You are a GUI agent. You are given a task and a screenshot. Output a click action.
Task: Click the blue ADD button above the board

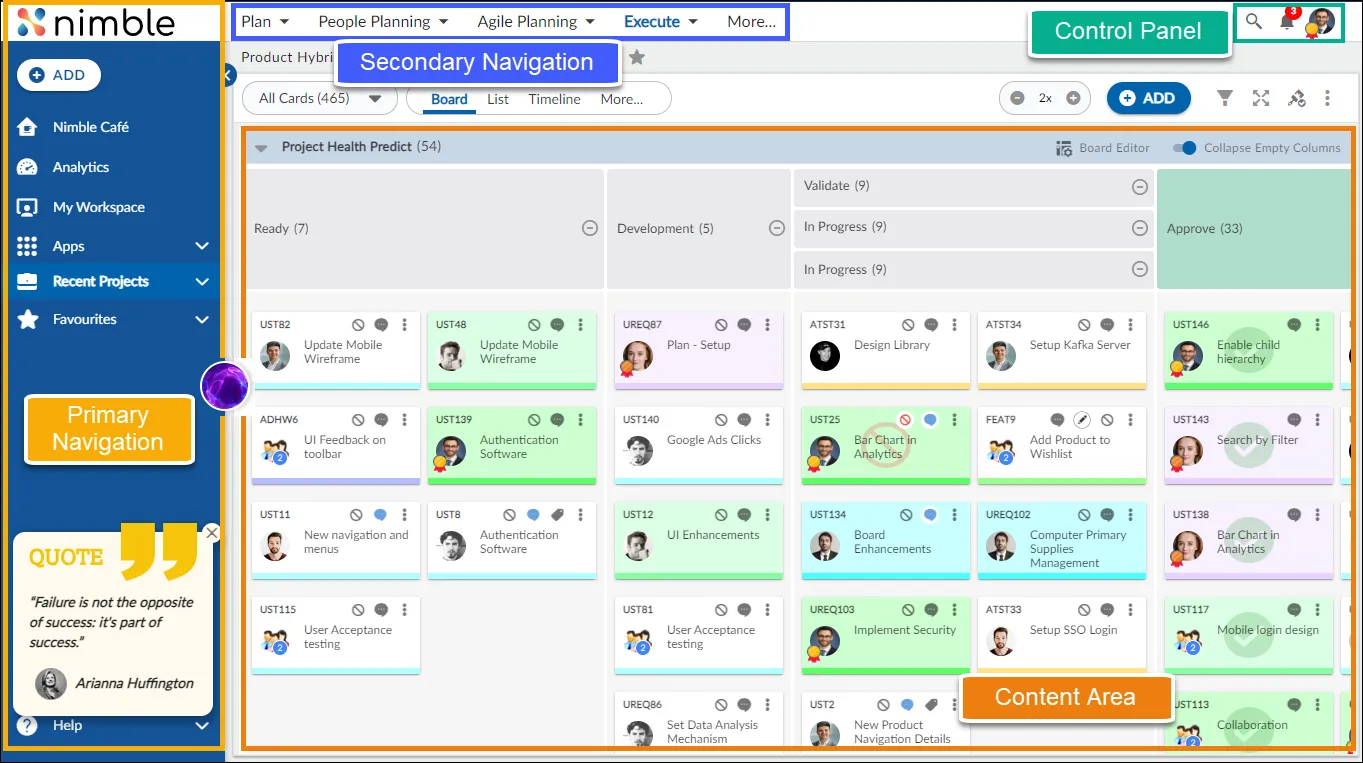(x=1148, y=98)
